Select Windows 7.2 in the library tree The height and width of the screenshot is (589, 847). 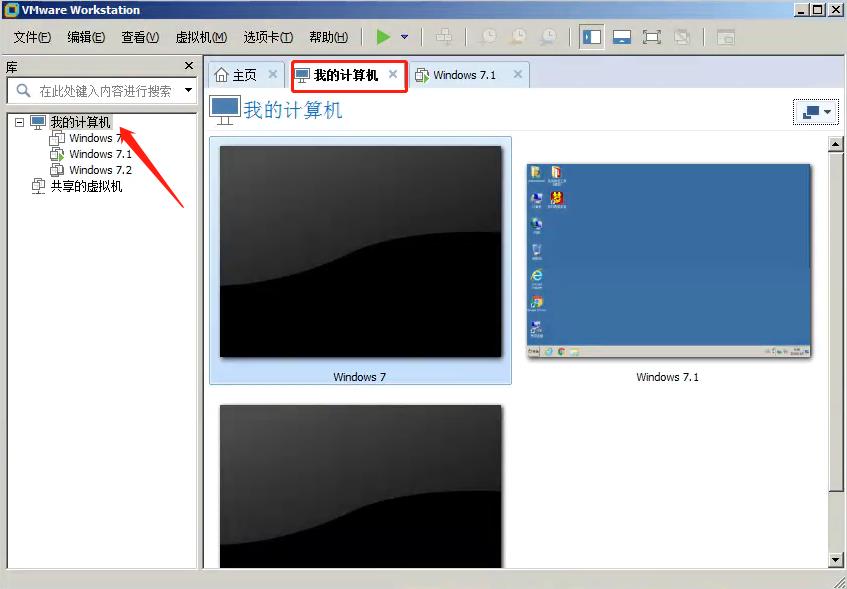coord(100,170)
